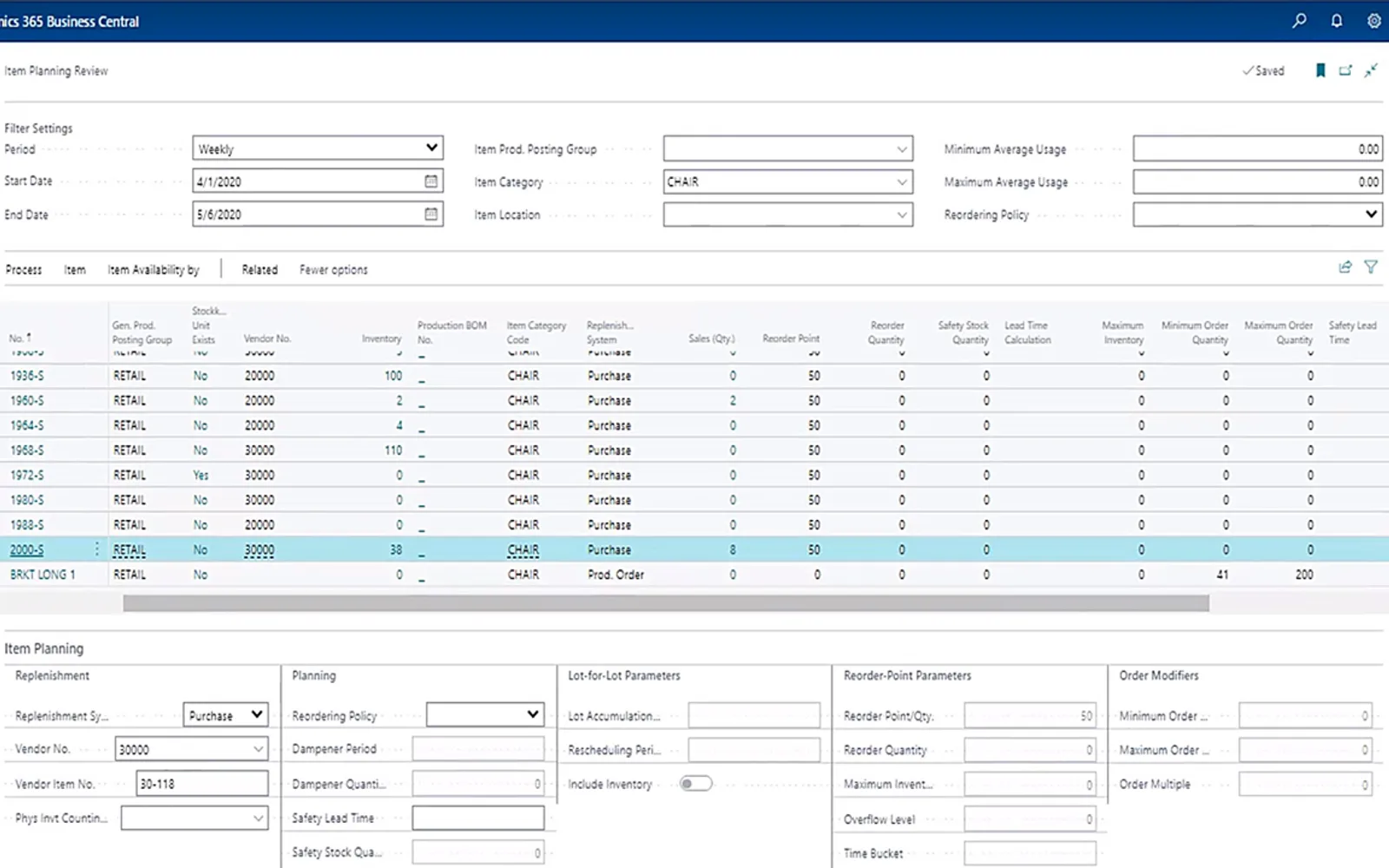Open Start Date calendar picker
This screenshot has width=1389, height=868.
[x=431, y=181]
